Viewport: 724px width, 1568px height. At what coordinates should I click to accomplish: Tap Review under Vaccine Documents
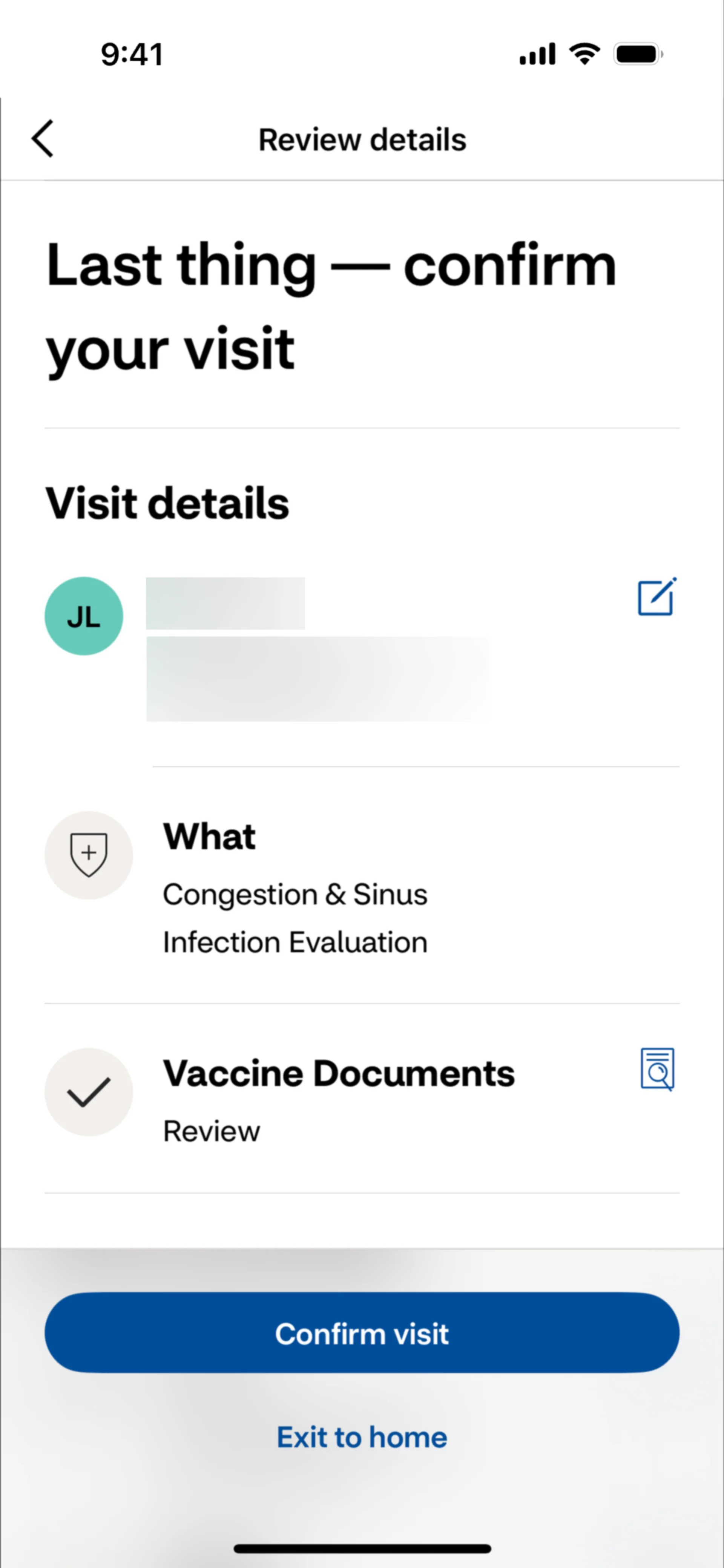click(x=211, y=1131)
